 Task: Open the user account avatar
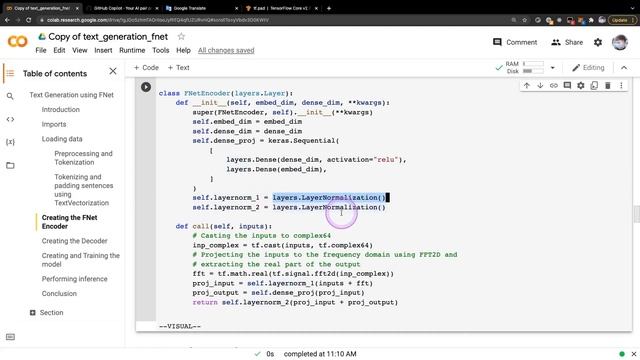620,42
